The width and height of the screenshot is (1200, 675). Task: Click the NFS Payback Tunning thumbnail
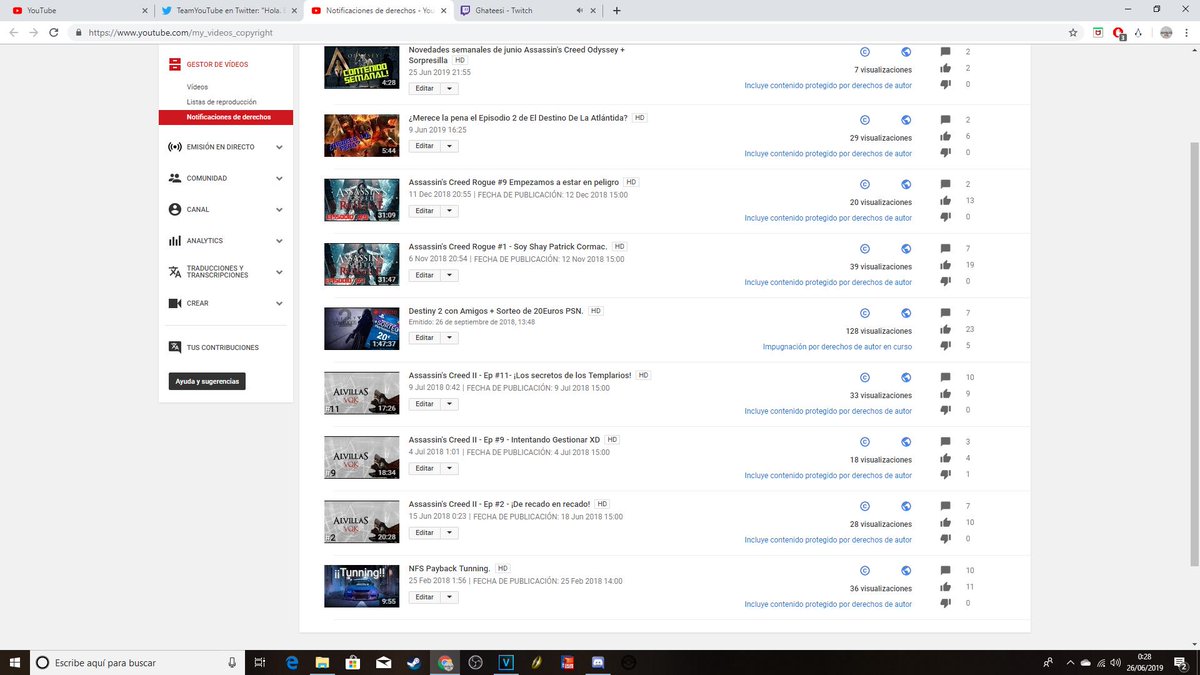[x=362, y=586]
